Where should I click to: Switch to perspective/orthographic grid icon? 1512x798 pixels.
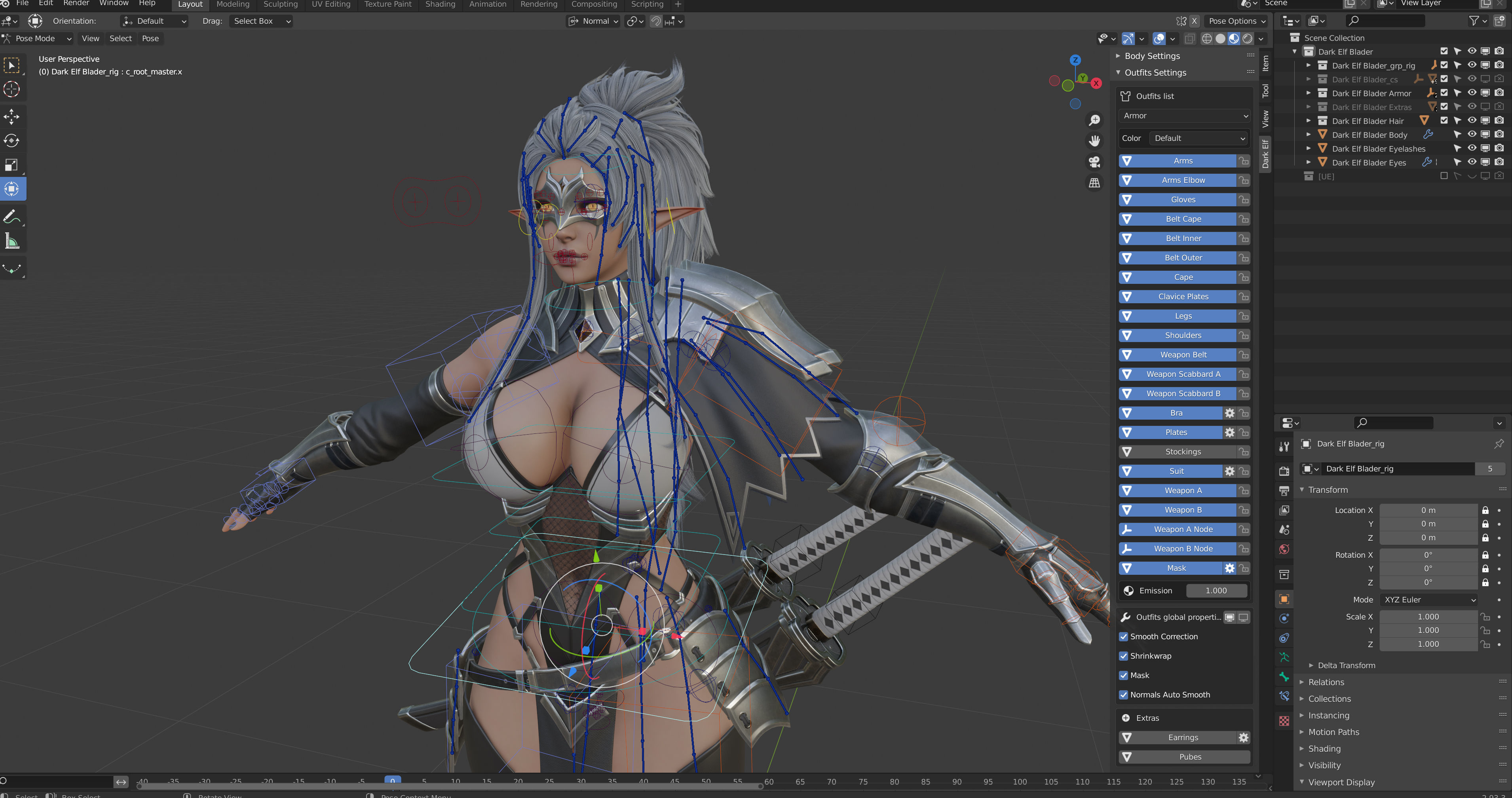pyautogui.click(x=1095, y=183)
